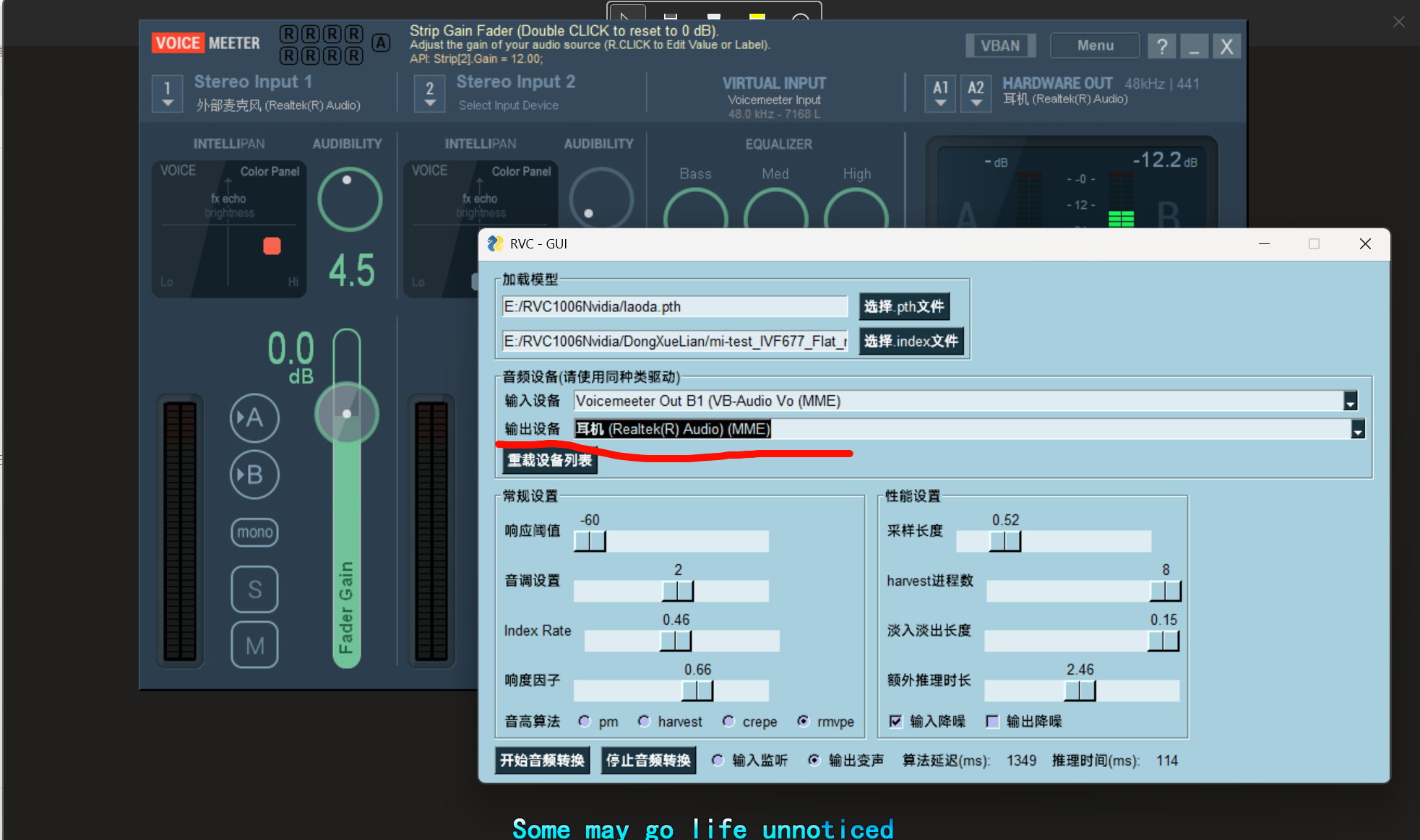Image resolution: width=1420 pixels, height=840 pixels.
Task: Toggle bus B routing on Stereo Input 1
Action: tap(254, 475)
